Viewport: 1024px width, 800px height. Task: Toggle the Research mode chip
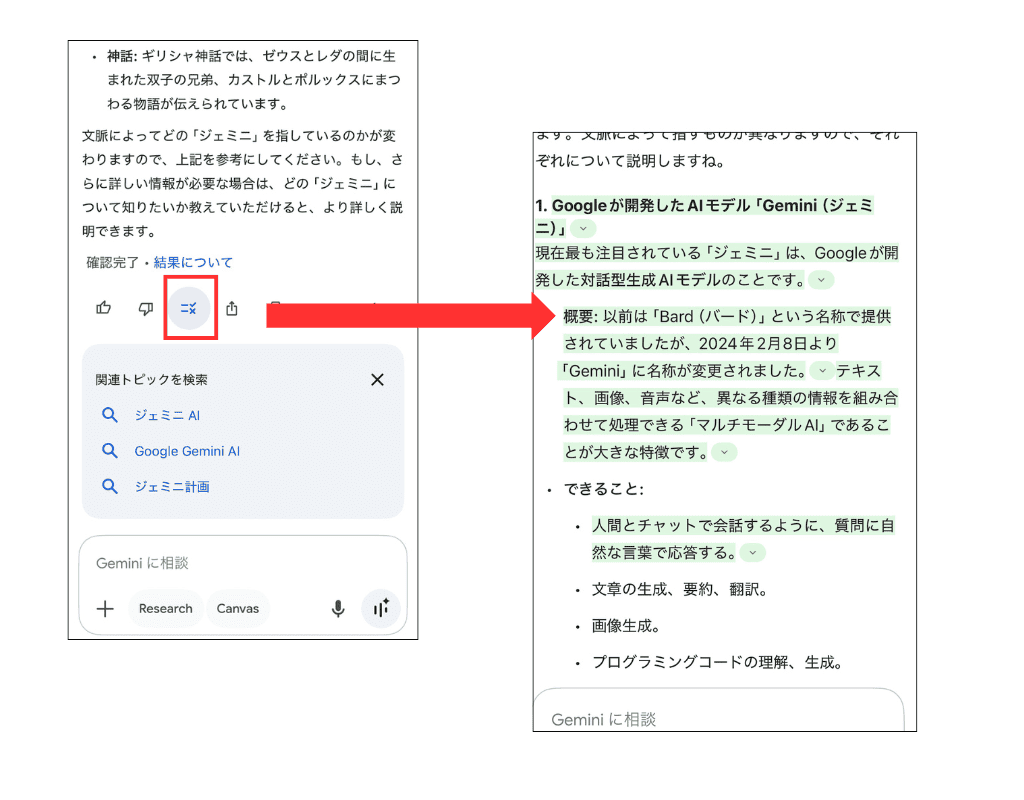click(165, 608)
